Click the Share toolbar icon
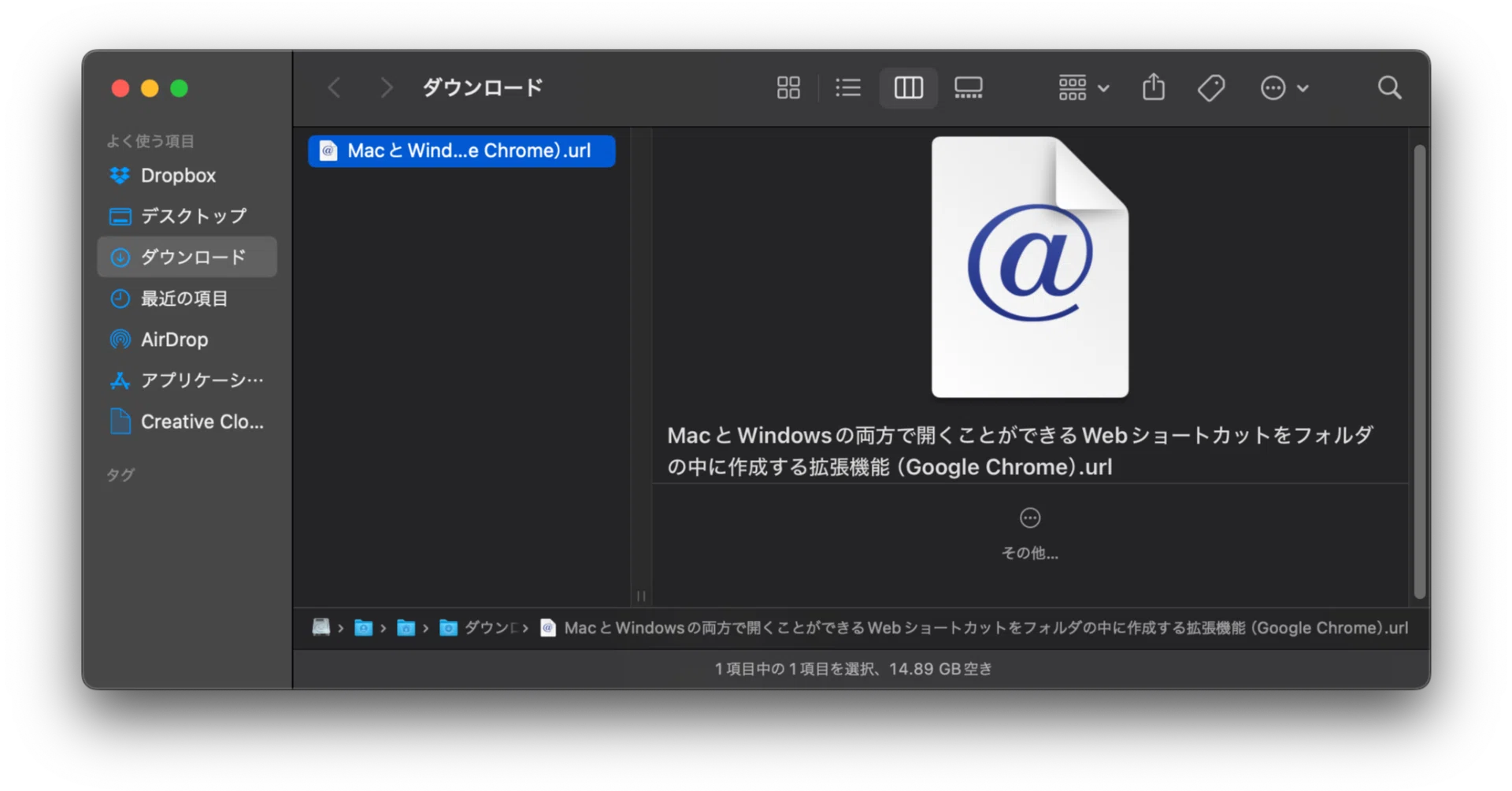The height and width of the screenshot is (791, 1512). tap(1154, 87)
